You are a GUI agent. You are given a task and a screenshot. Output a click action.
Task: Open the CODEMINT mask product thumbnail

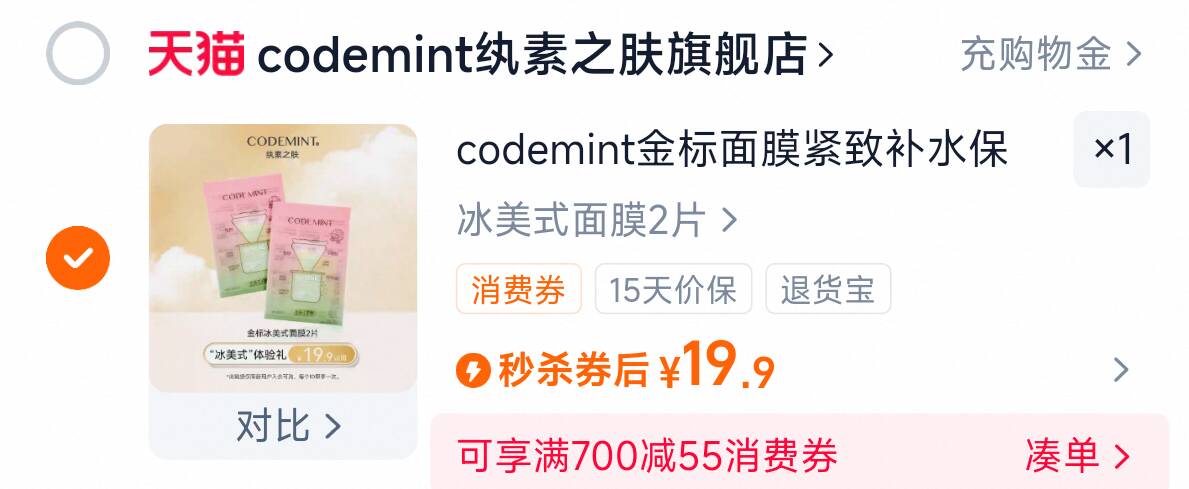pyautogui.click(x=283, y=258)
